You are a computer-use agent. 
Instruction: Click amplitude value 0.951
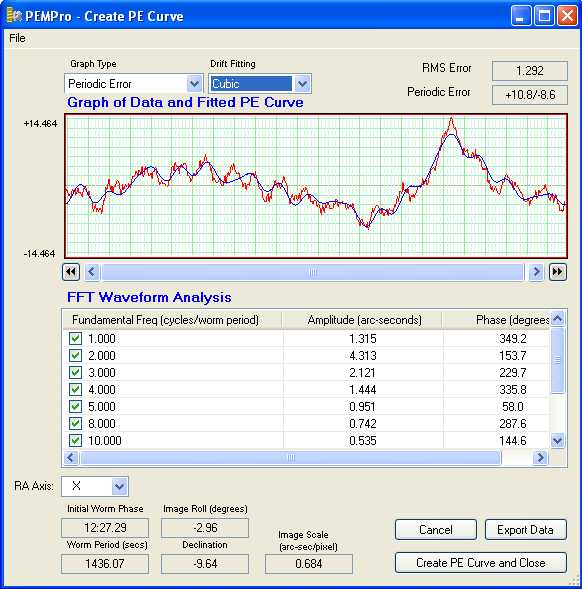(363, 406)
